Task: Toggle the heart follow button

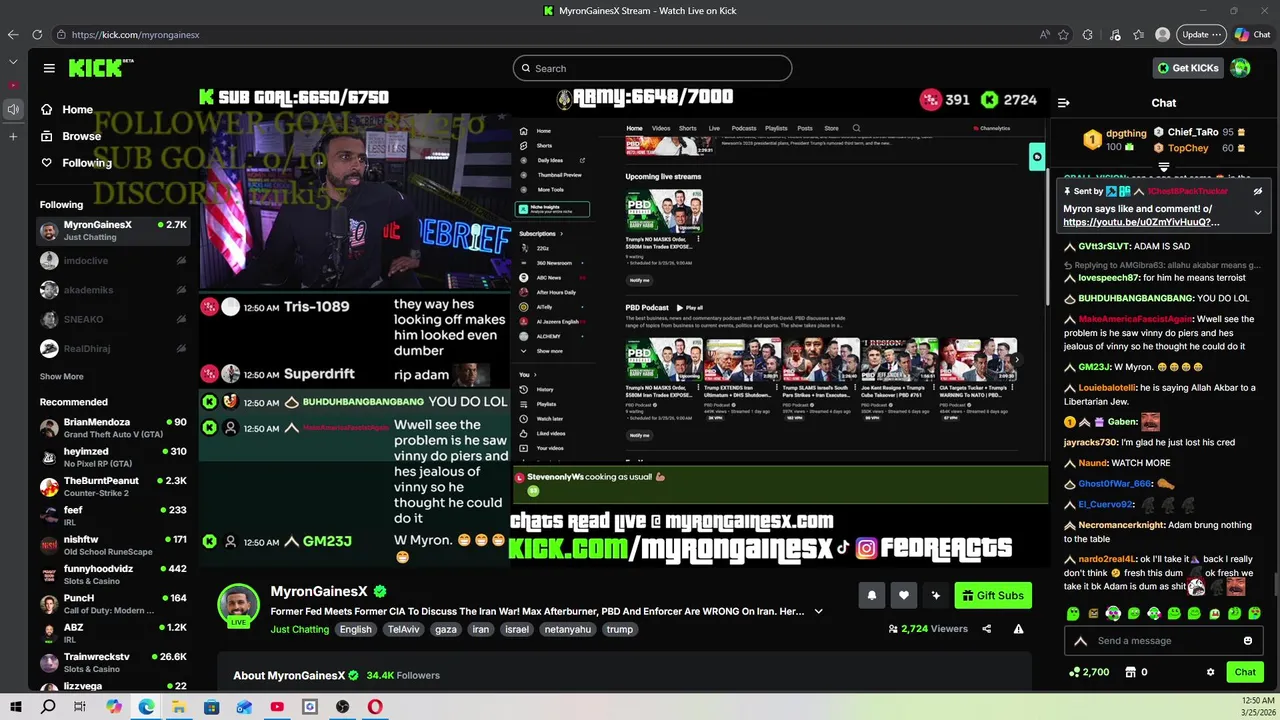Action: point(904,595)
